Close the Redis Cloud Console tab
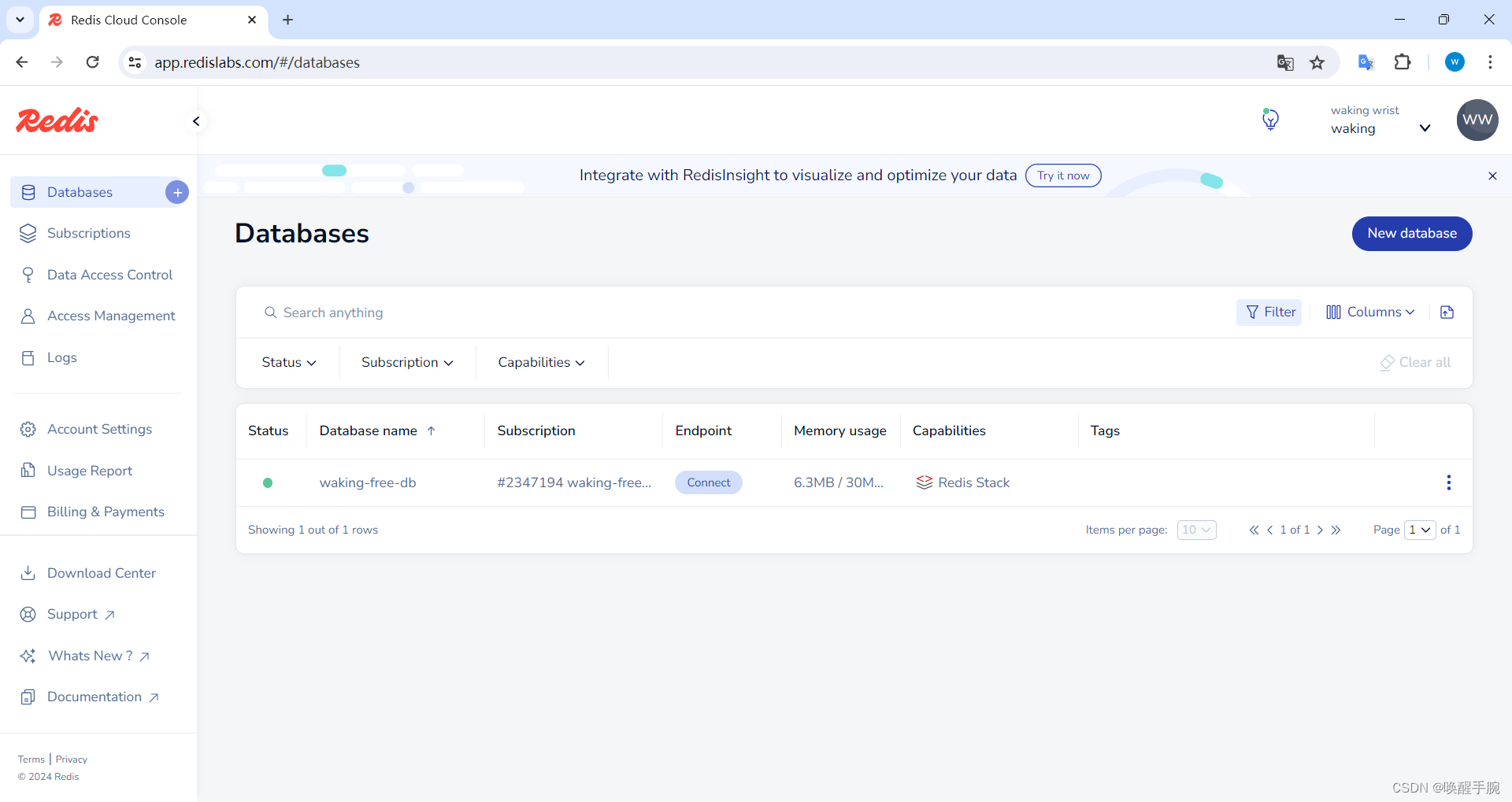Viewport: 1512px width, 802px height. 252,20
